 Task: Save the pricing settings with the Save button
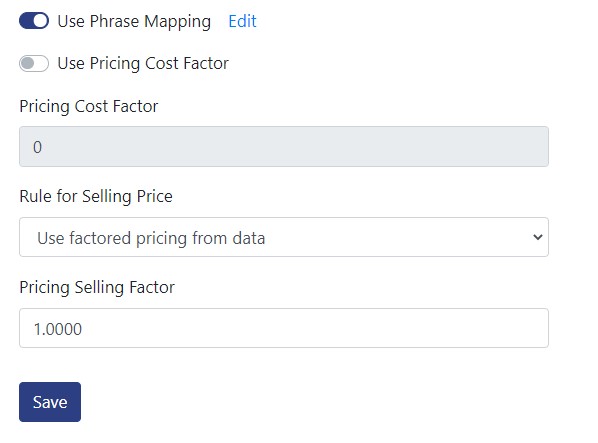50,402
